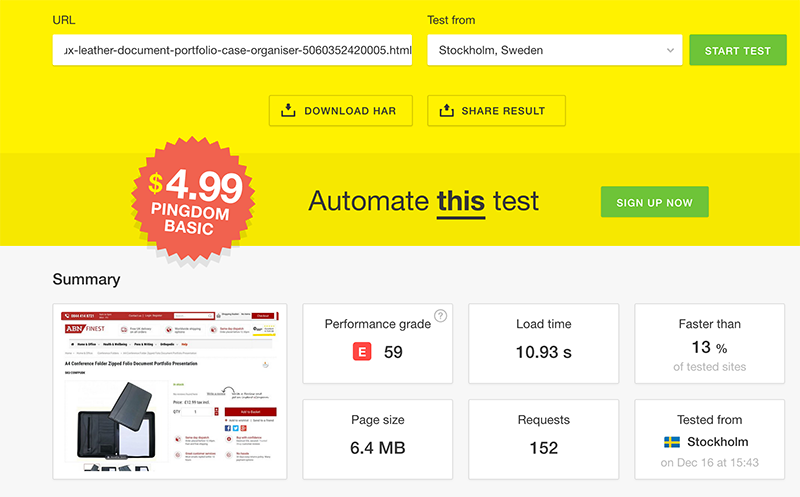This screenshot has height=497, width=800.
Task: Click the DOWNLOAD HAR button
Action: click(x=341, y=111)
